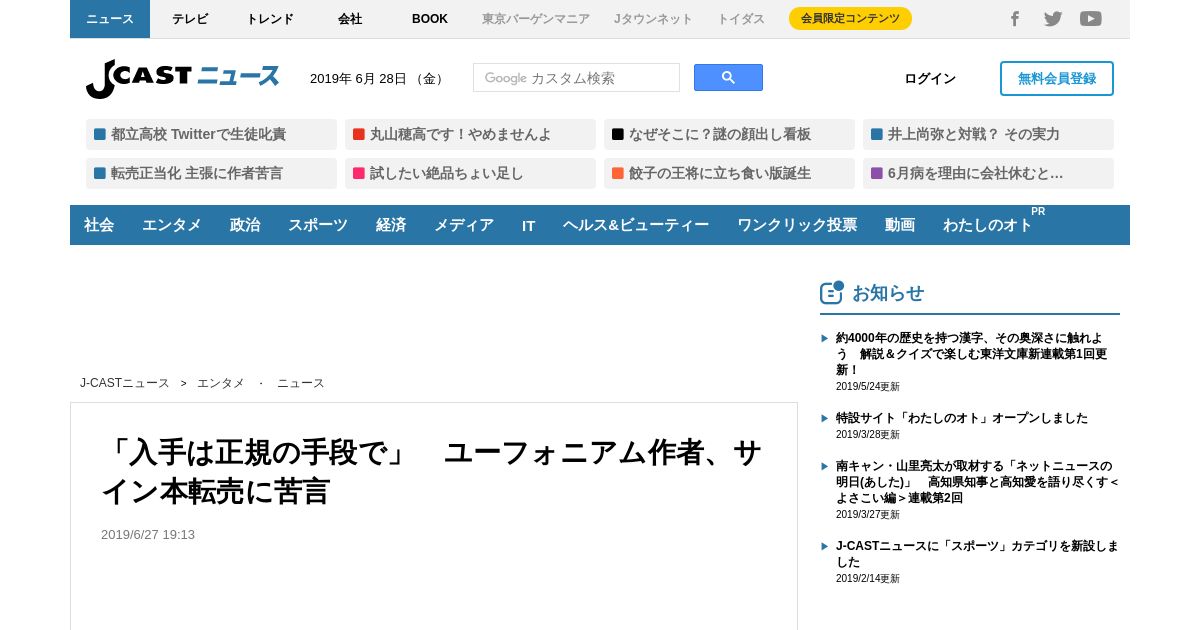Open headline 都立高校 Twitterで生徒叱責
1200x630 pixels.
click(x=211, y=134)
